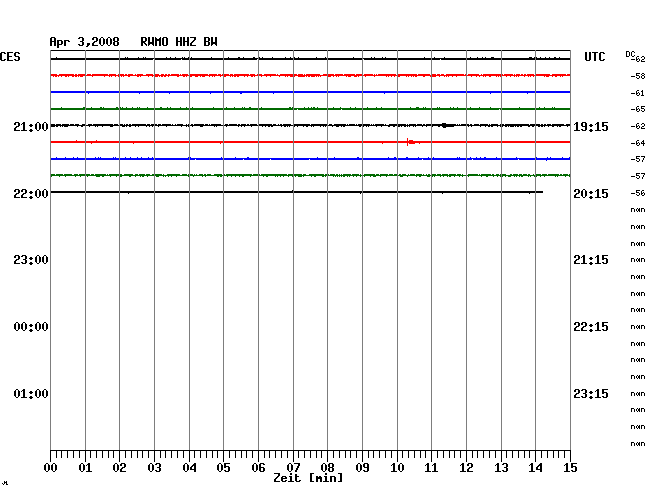Click the 22:00 local time label
650x494 pixels.
tap(31, 194)
